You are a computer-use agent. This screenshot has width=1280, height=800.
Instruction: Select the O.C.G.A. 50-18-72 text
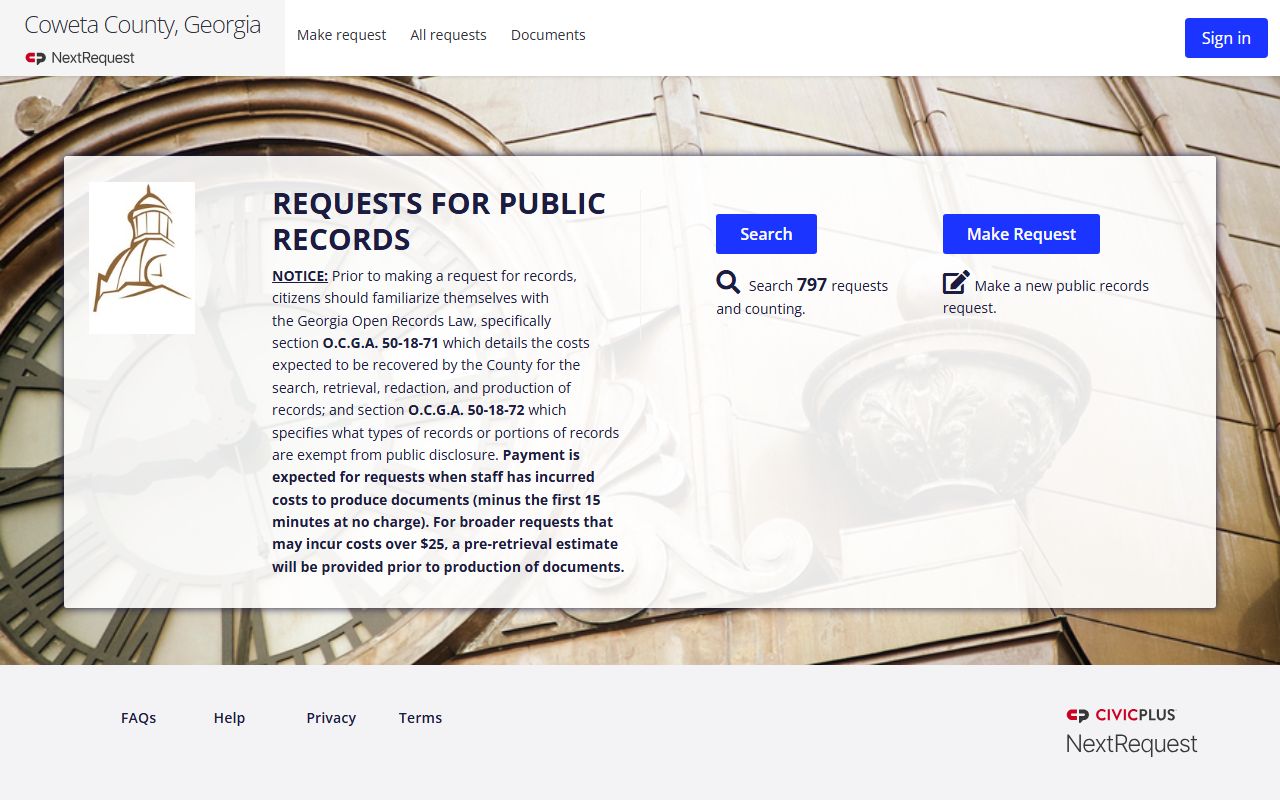[466, 410]
